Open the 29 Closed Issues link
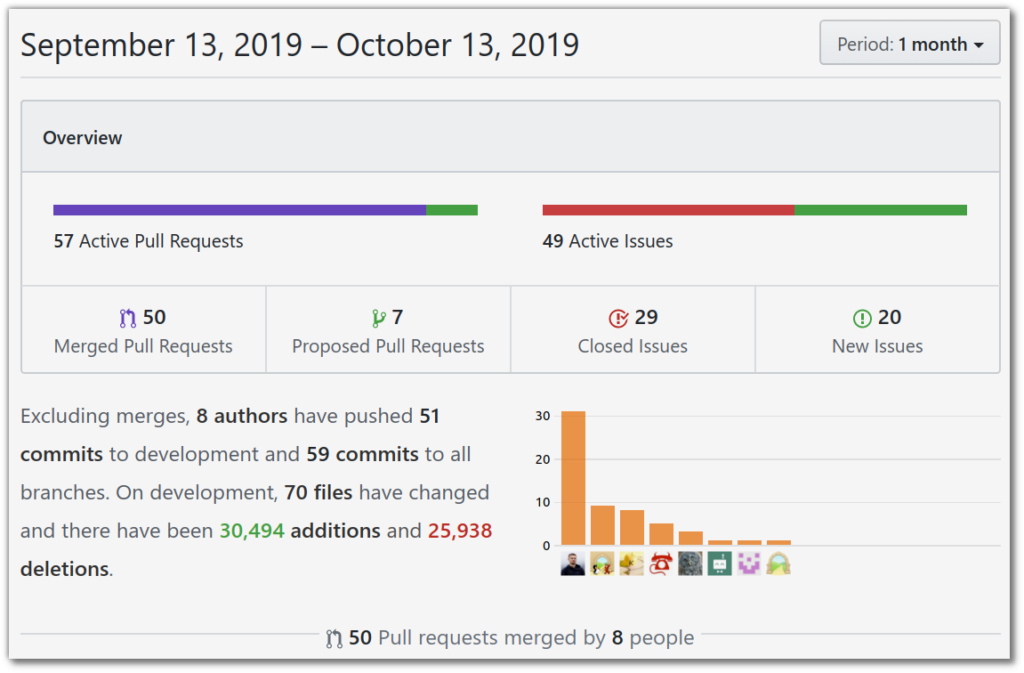This screenshot has width=1024, height=673. (633, 330)
